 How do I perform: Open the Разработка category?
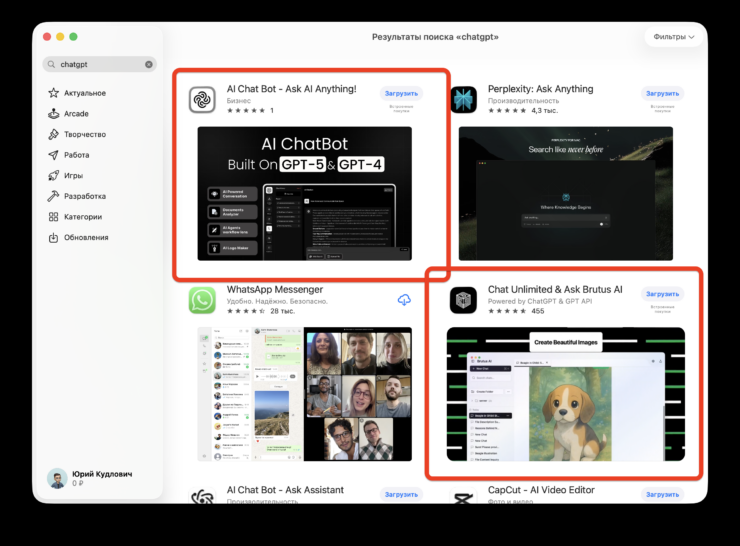click(x=85, y=196)
